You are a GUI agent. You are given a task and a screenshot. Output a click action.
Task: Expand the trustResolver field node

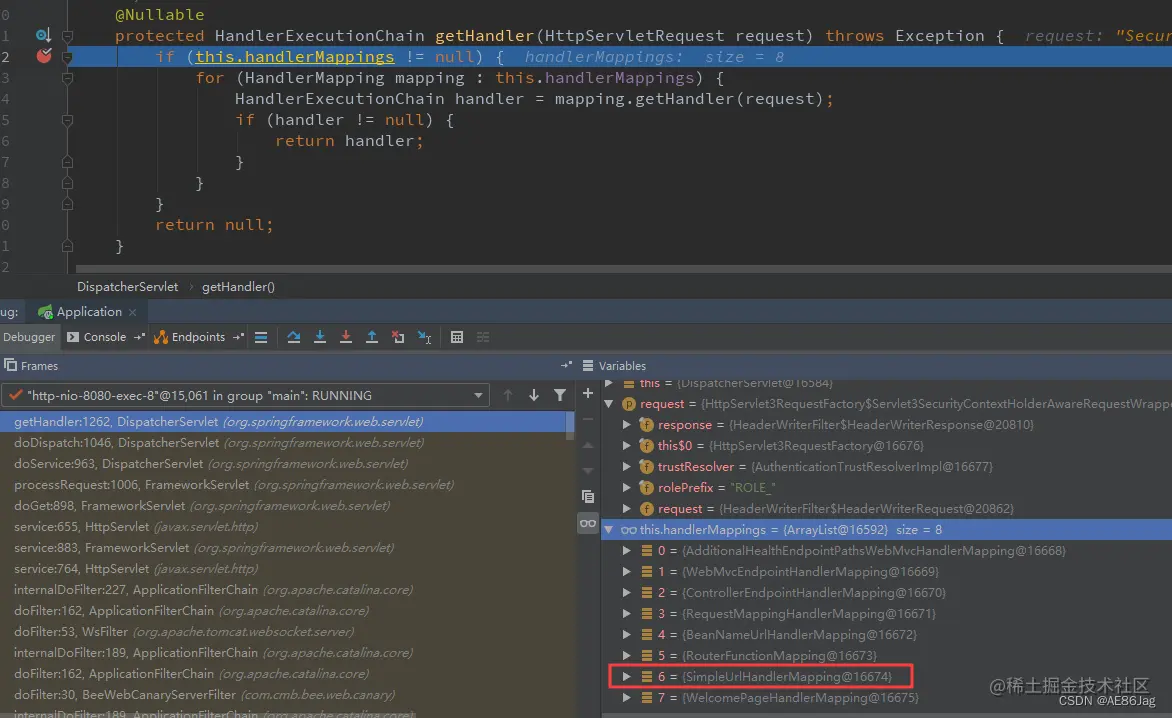pos(627,466)
